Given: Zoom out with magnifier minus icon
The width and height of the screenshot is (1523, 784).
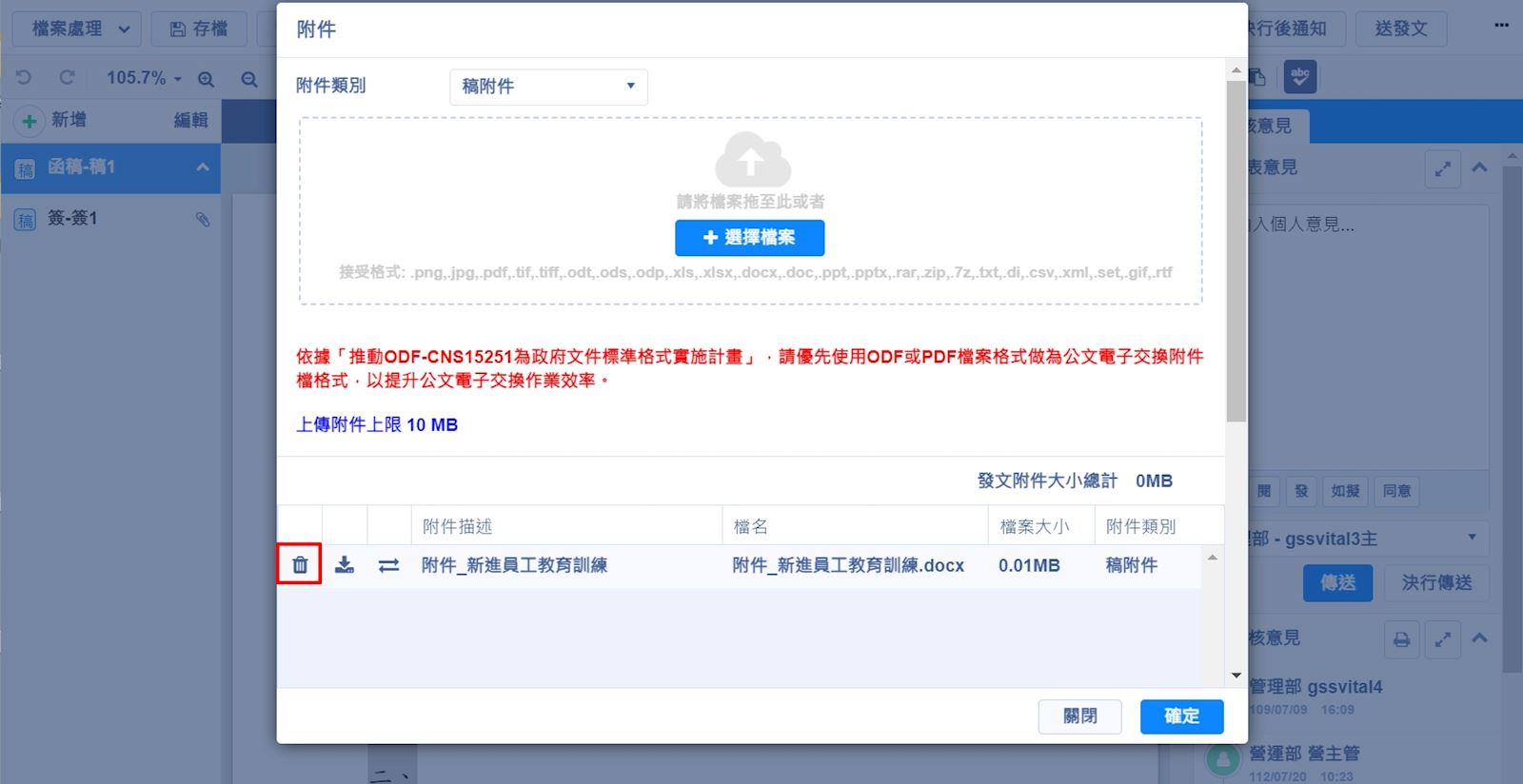Looking at the screenshot, I should [249, 79].
